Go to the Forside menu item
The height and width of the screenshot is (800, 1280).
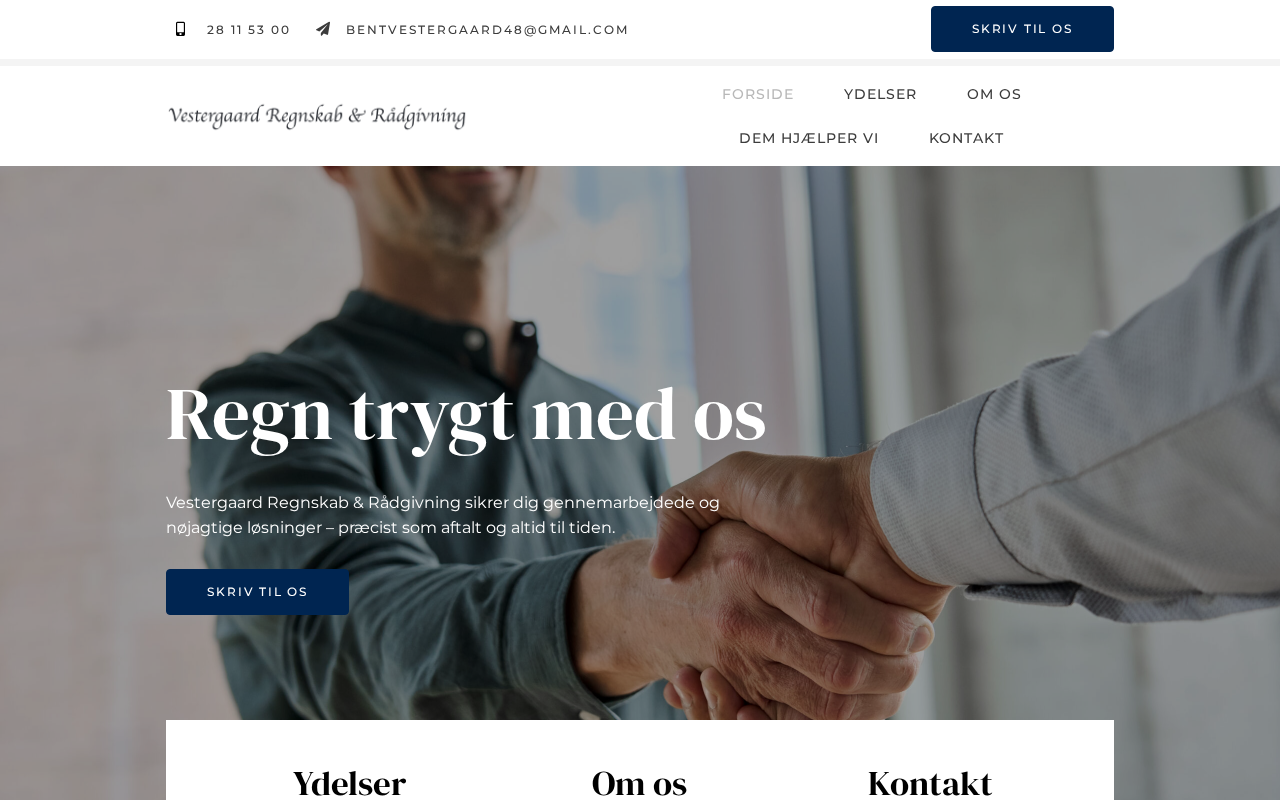[x=758, y=94]
